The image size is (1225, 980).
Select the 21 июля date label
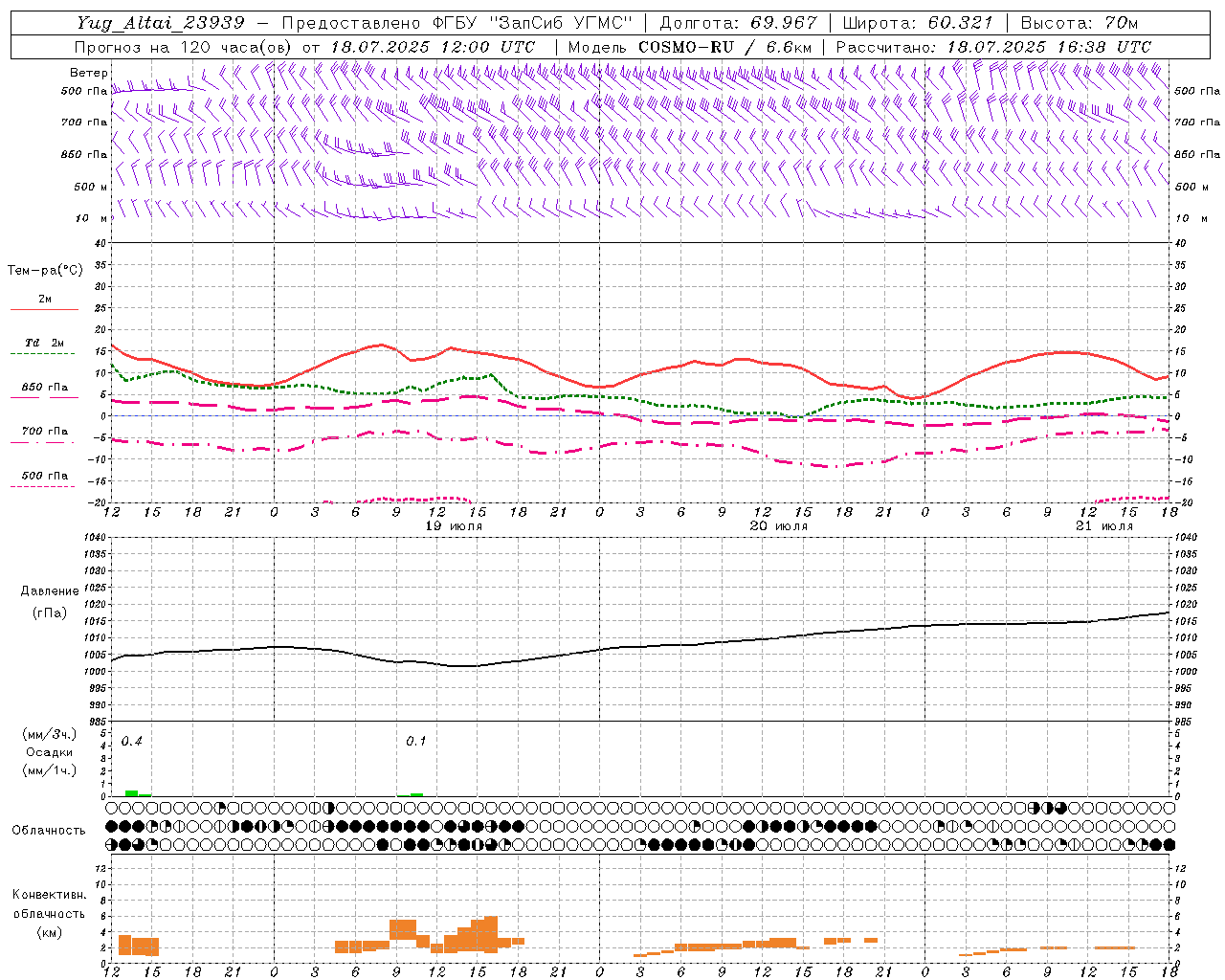1104,526
